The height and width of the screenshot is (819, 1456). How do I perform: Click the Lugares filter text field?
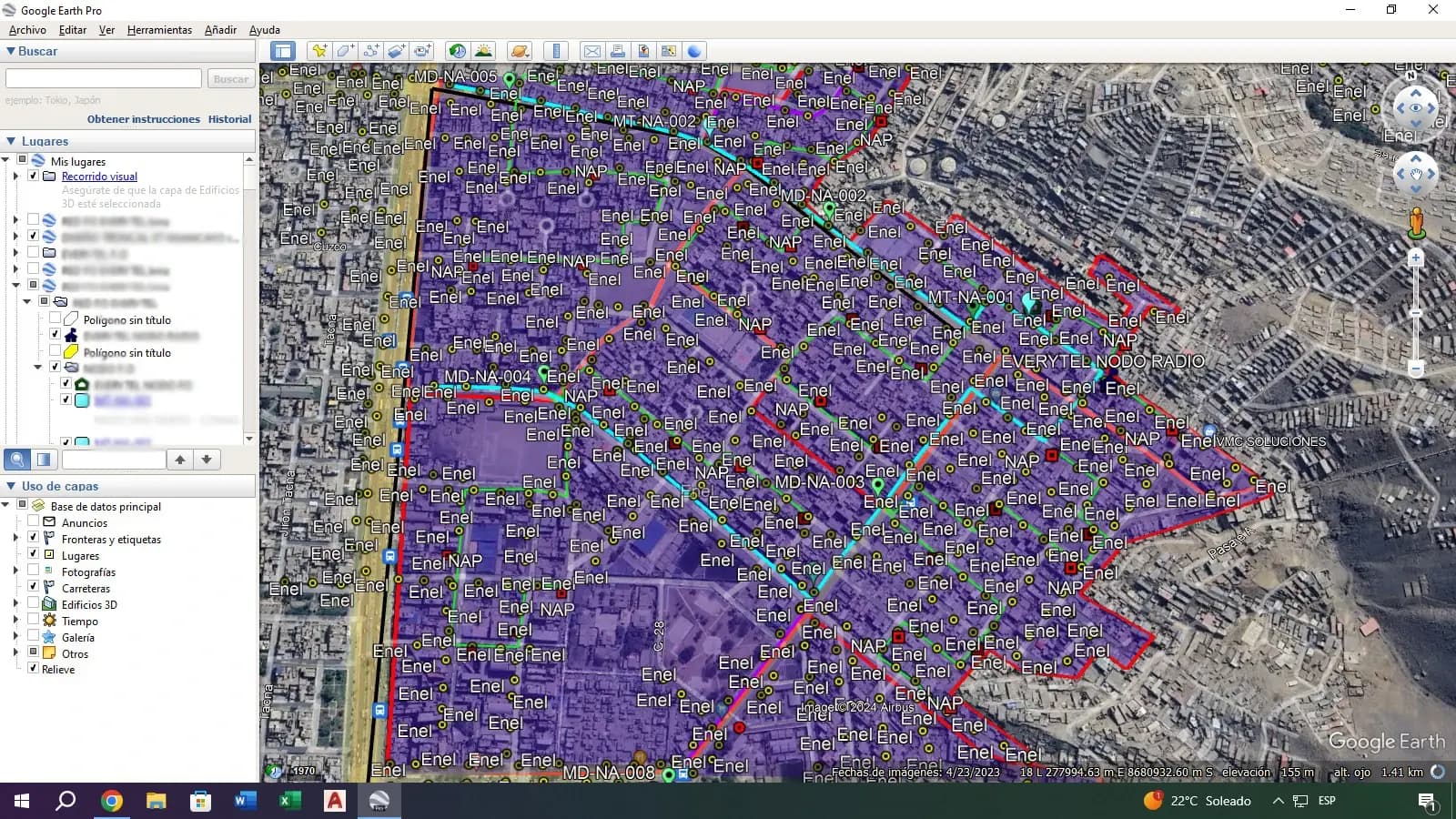coord(113,460)
